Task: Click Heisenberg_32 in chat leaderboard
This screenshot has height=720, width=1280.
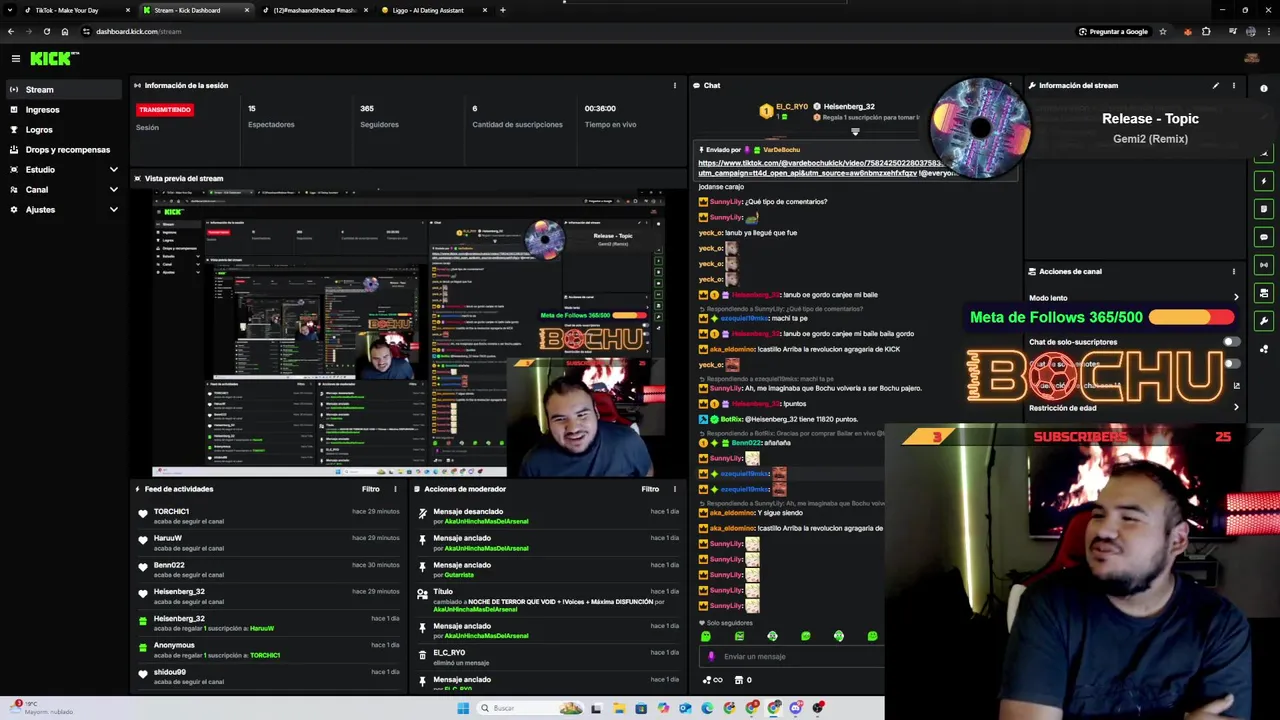Action: [850, 106]
